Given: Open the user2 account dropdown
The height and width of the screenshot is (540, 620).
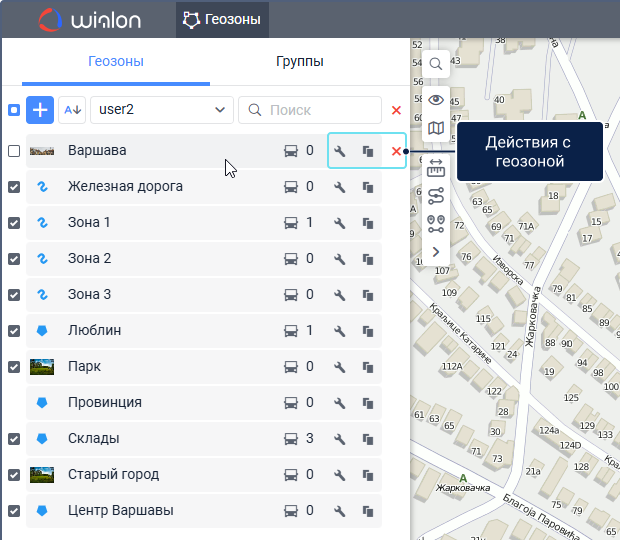Looking at the screenshot, I should click(x=161, y=110).
